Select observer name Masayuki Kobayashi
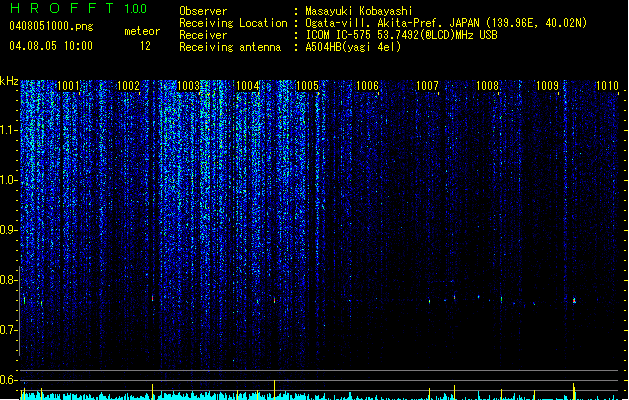 point(359,11)
